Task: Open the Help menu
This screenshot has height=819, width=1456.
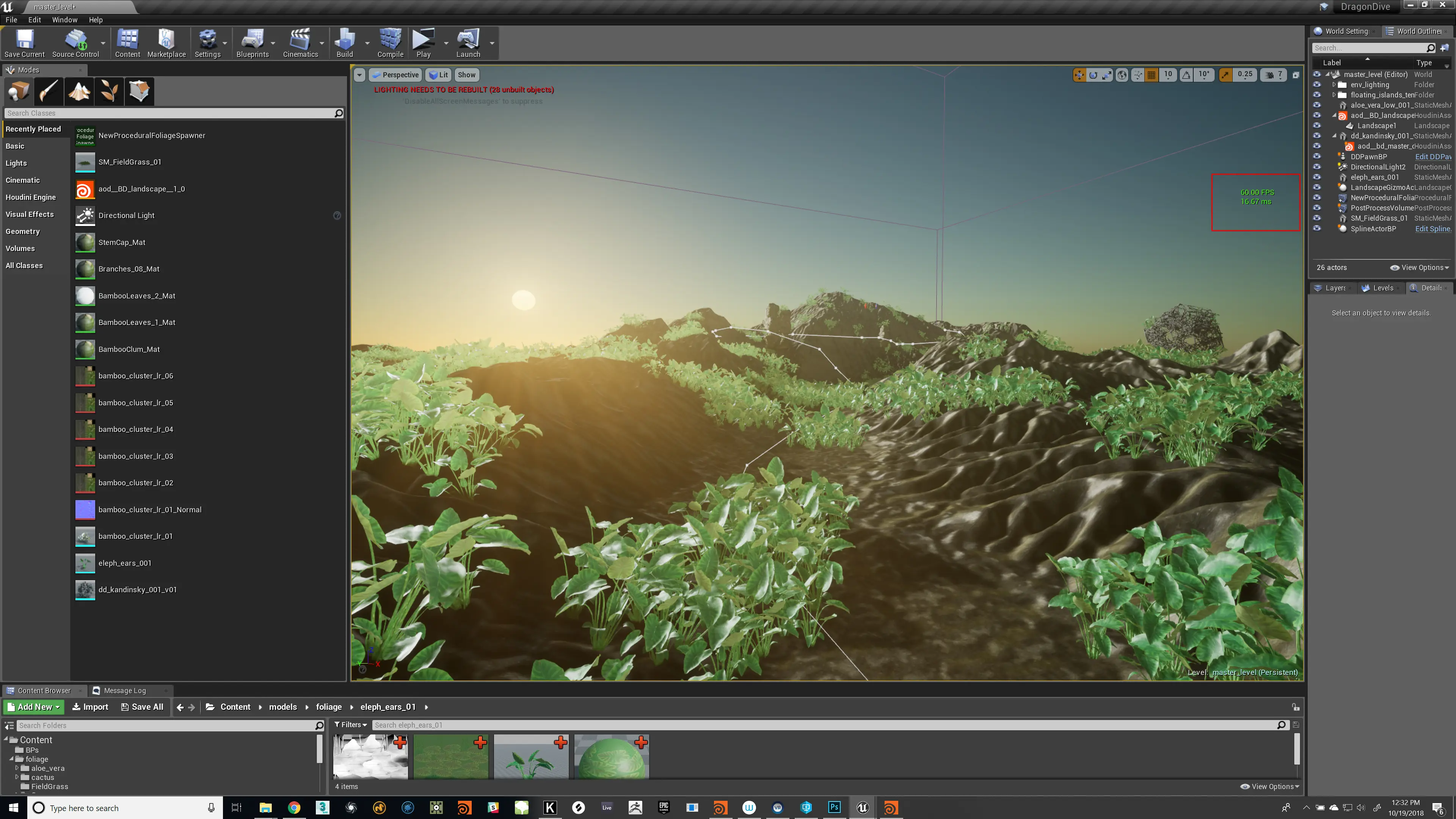Action: point(96,20)
